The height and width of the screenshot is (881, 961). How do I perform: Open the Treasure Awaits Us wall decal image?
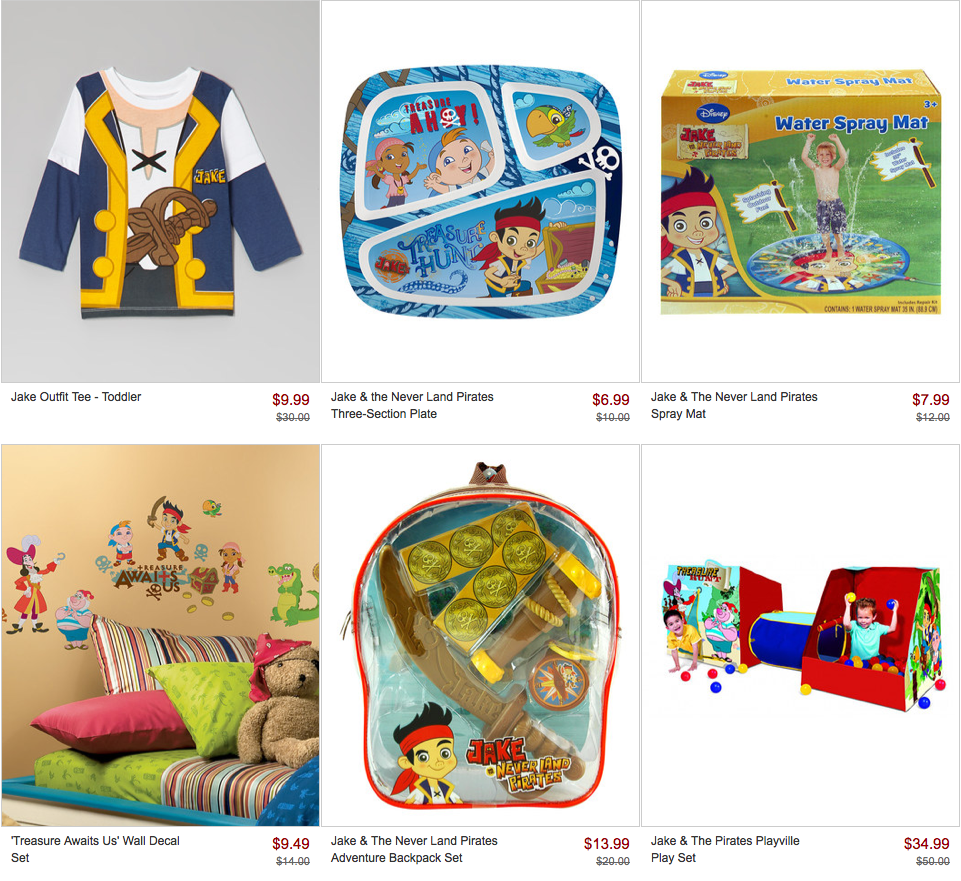point(161,635)
